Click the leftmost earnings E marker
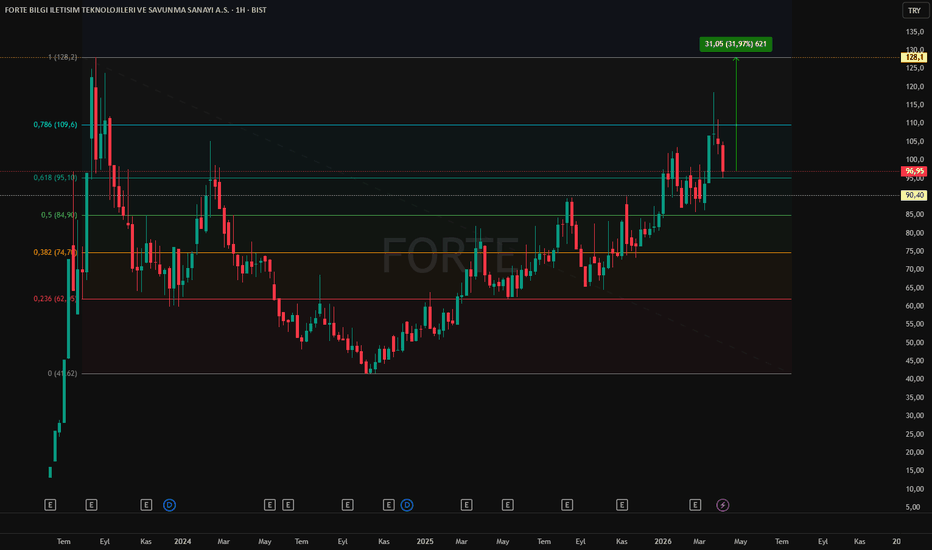 (50, 505)
